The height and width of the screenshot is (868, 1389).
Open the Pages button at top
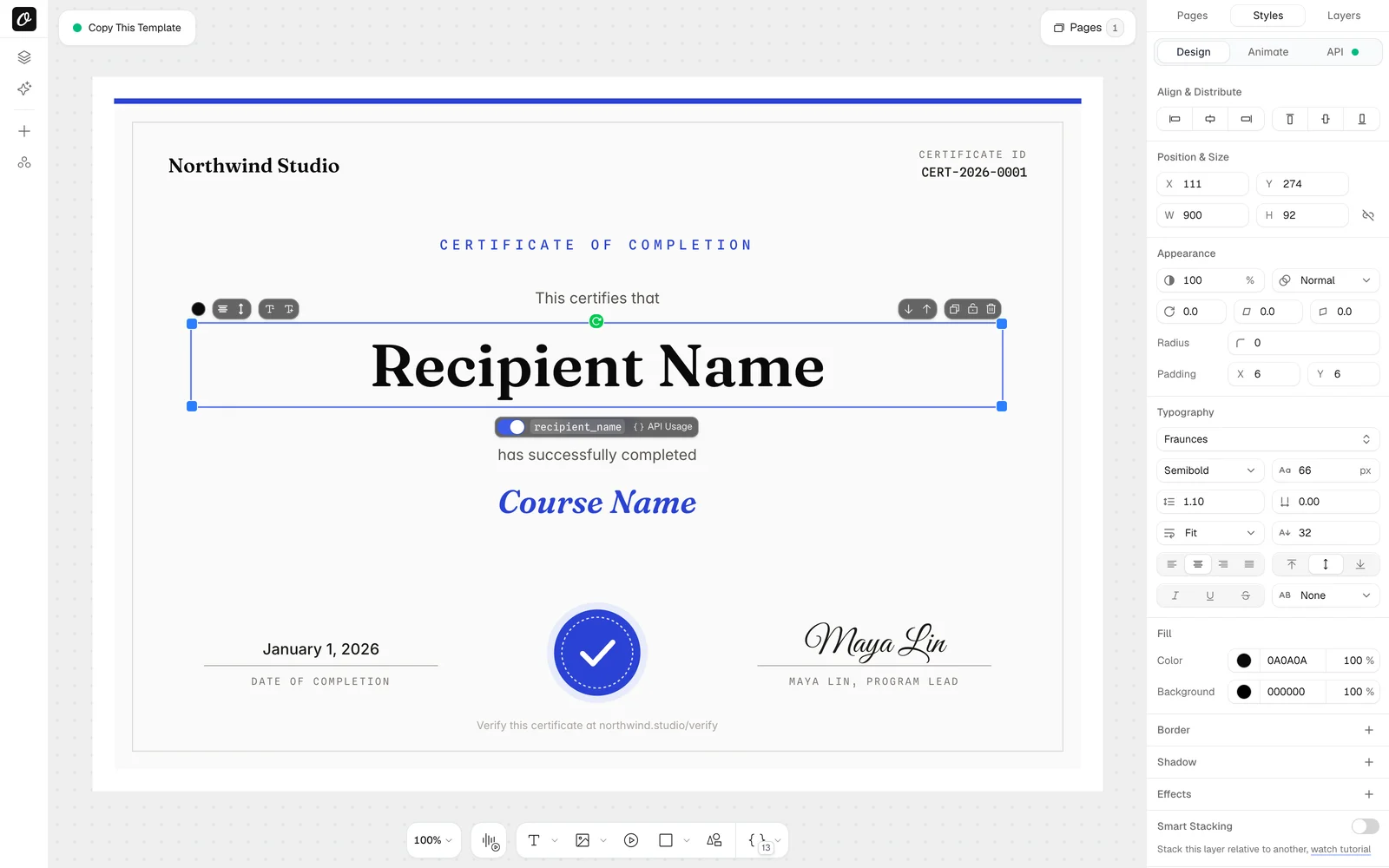tap(1088, 28)
